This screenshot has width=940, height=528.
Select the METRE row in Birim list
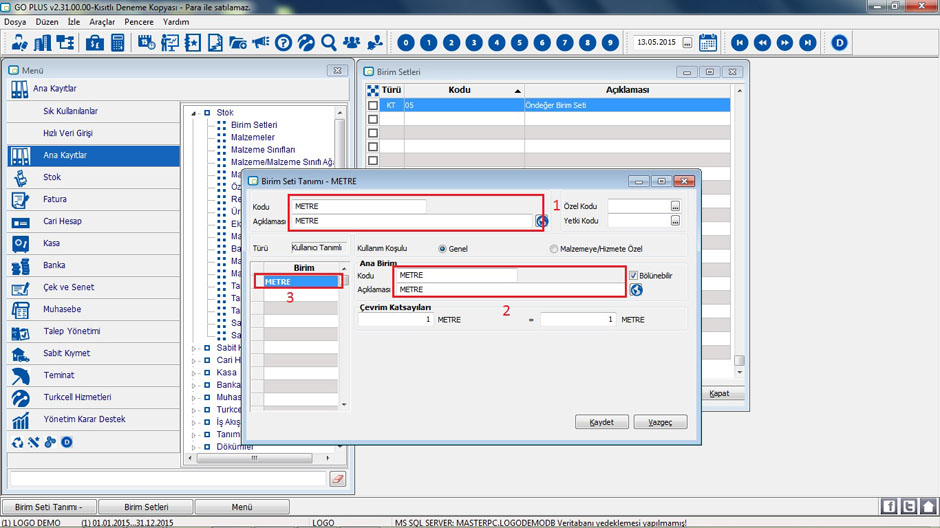pyautogui.click(x=300, y=282)
